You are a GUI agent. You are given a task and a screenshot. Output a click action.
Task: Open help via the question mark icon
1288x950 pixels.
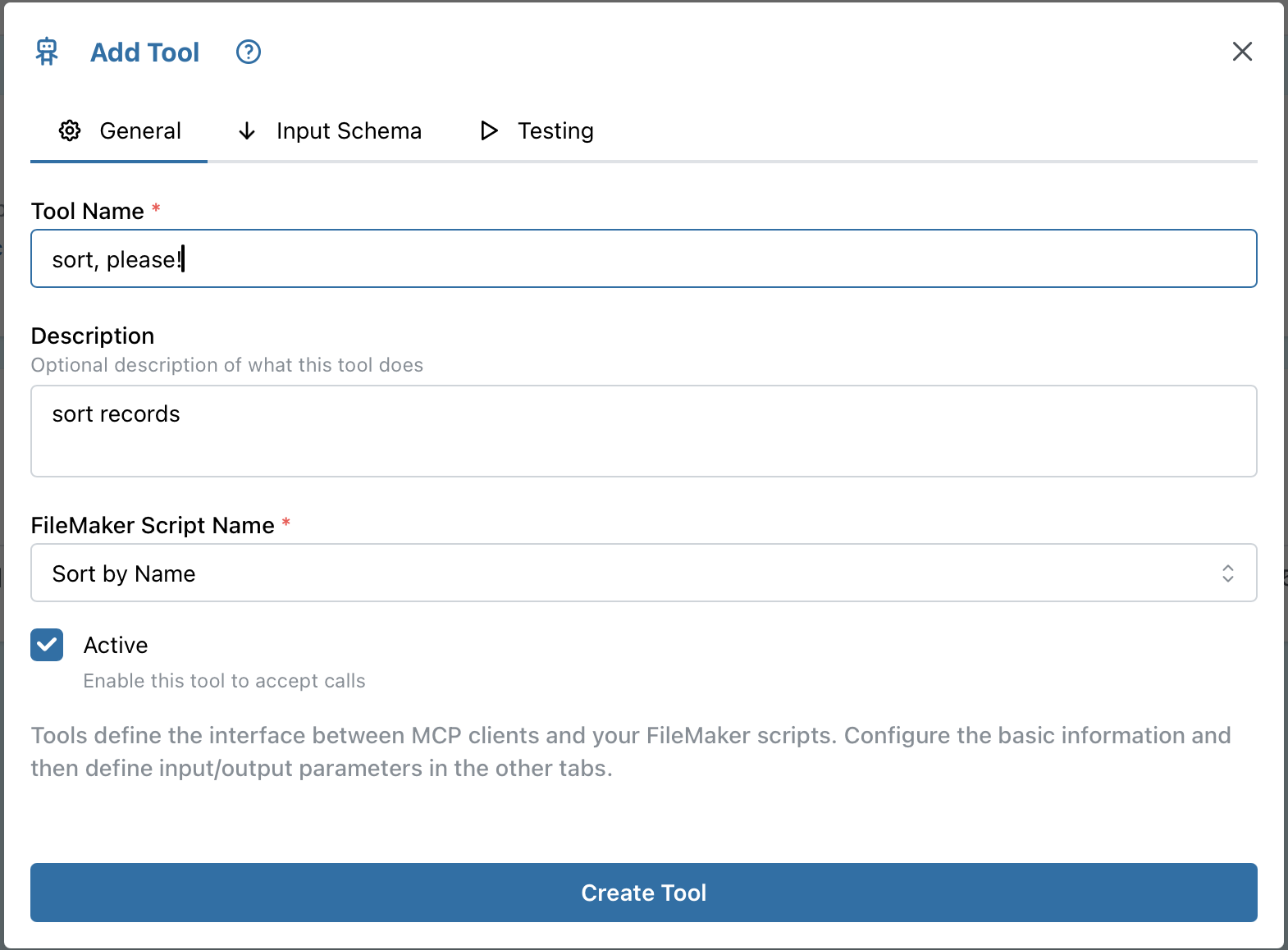(248, 52)
